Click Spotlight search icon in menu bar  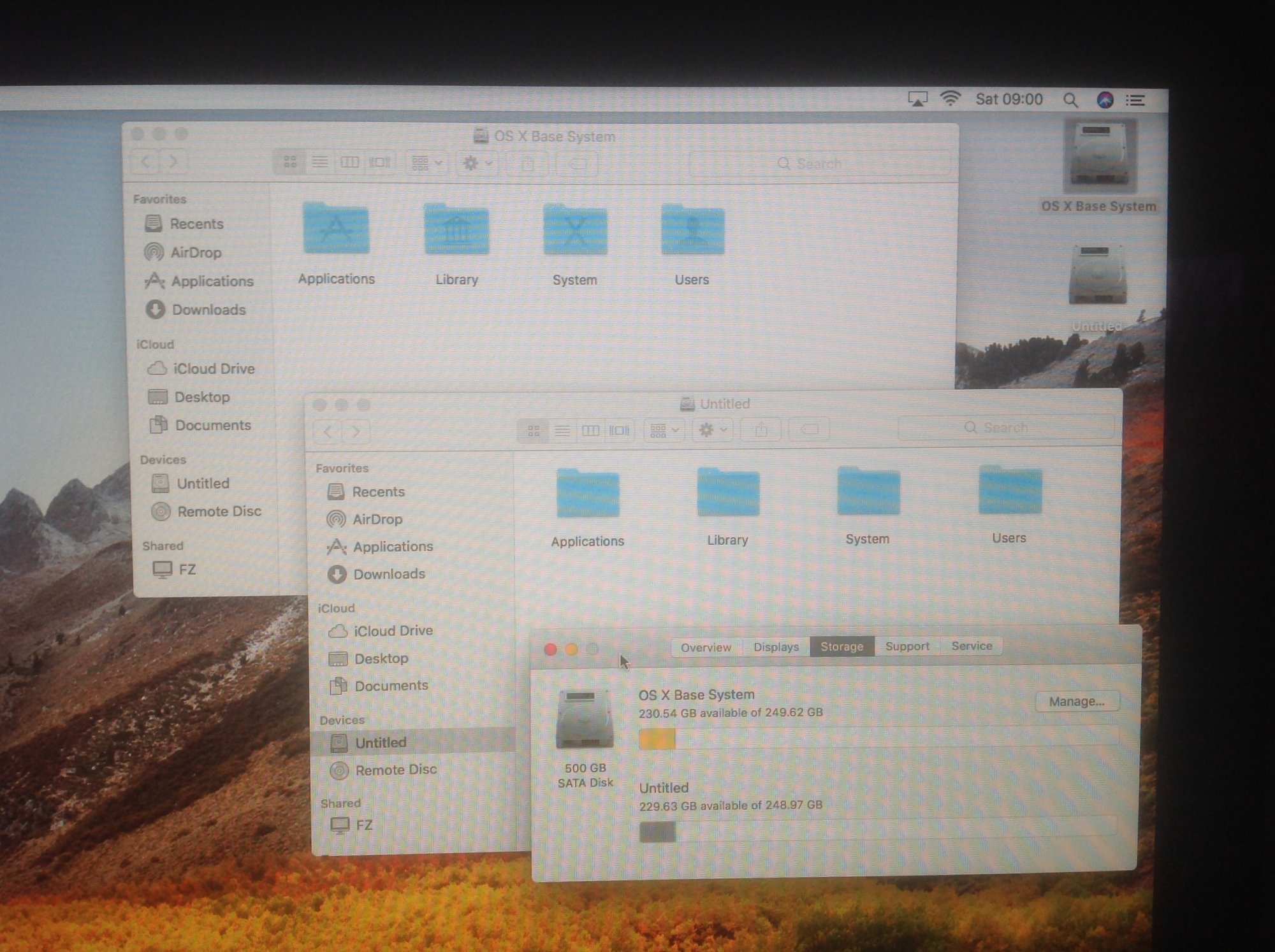1070,100
